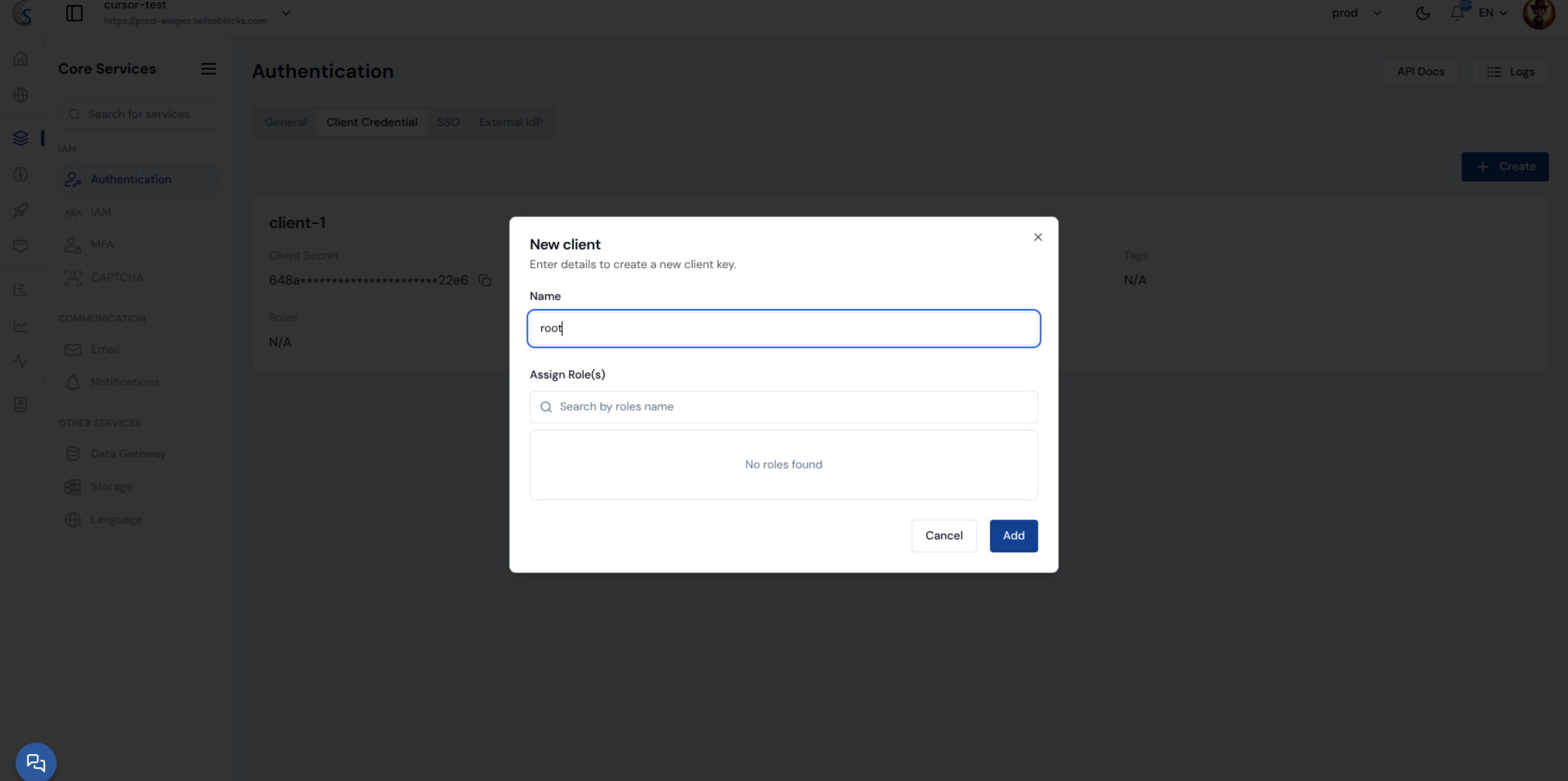Screen dimensions: 1568x781
Task: Collapse the Core Services panel
Action: pos(208,68)
